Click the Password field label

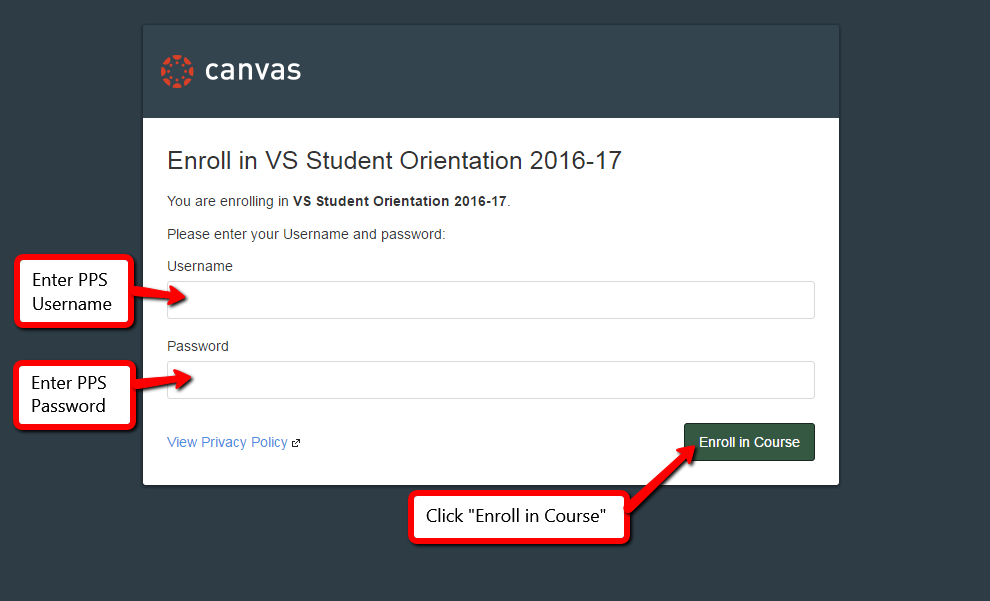[198, 346]
